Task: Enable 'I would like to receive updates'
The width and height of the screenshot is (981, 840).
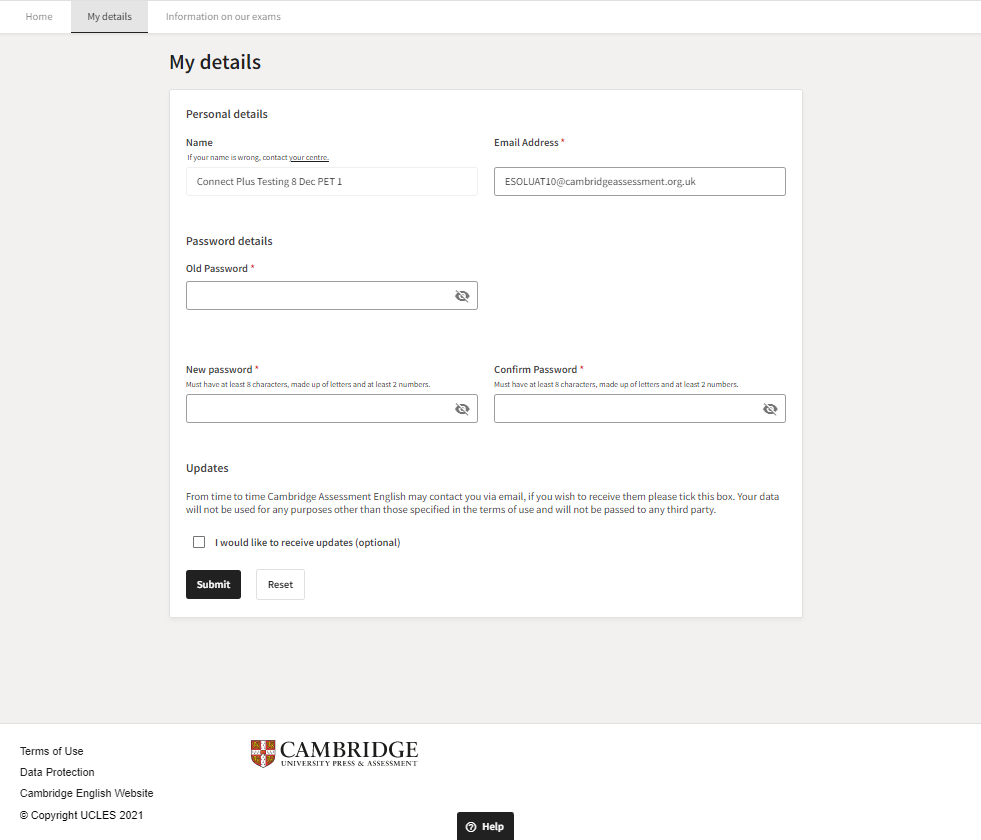Action: click(x=199, y=541)
